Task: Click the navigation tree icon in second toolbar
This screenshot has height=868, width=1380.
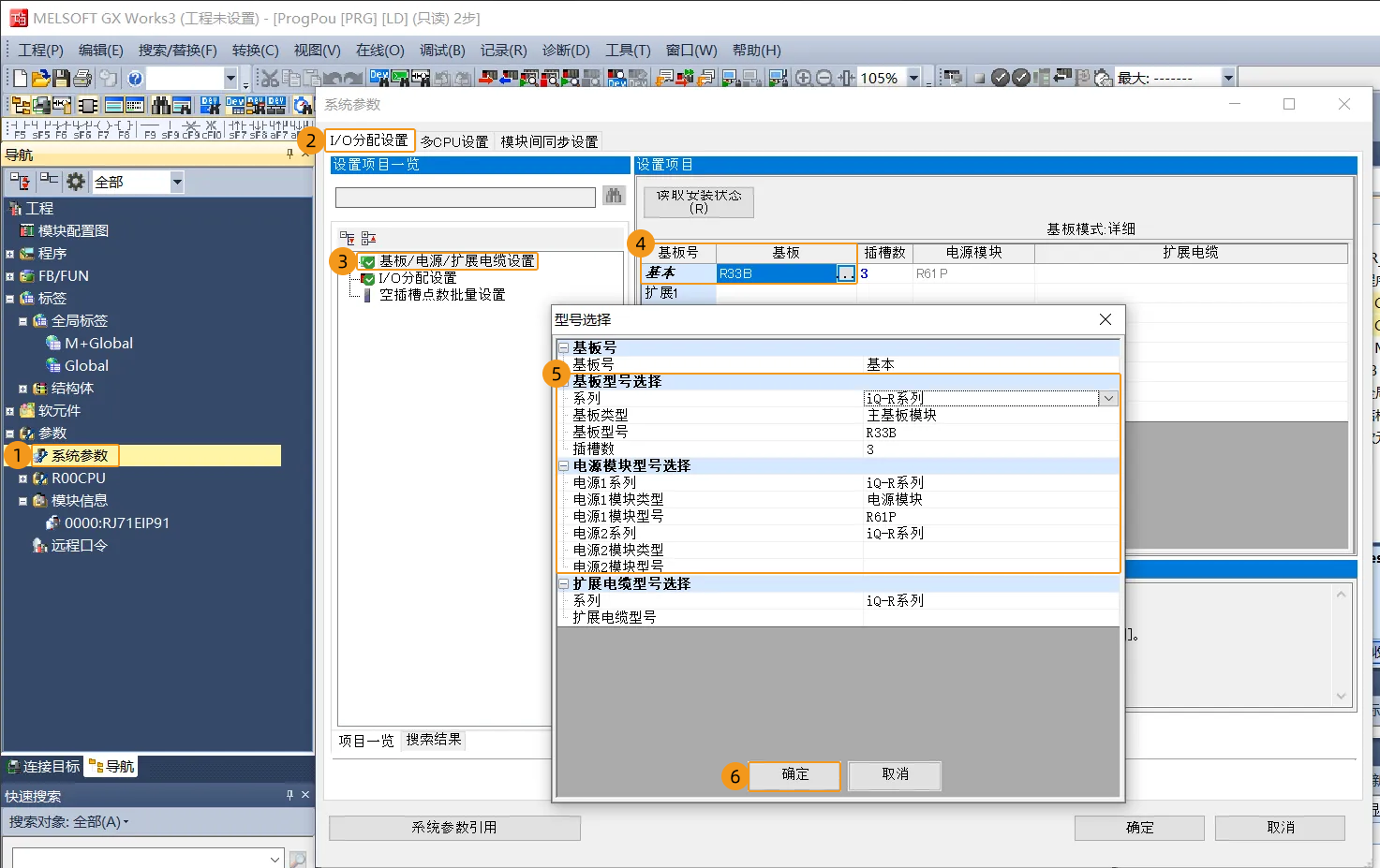Action: 20,105
